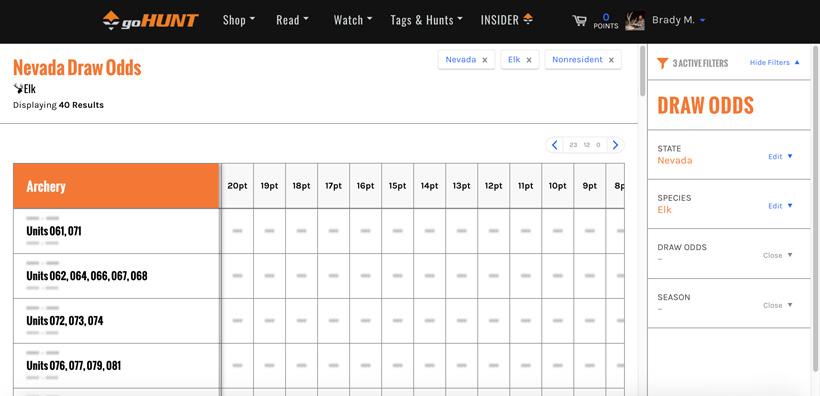Viewport: 820px width, 396px height.
Task: Select the 17pt column header
Action: tap(334, 186)
